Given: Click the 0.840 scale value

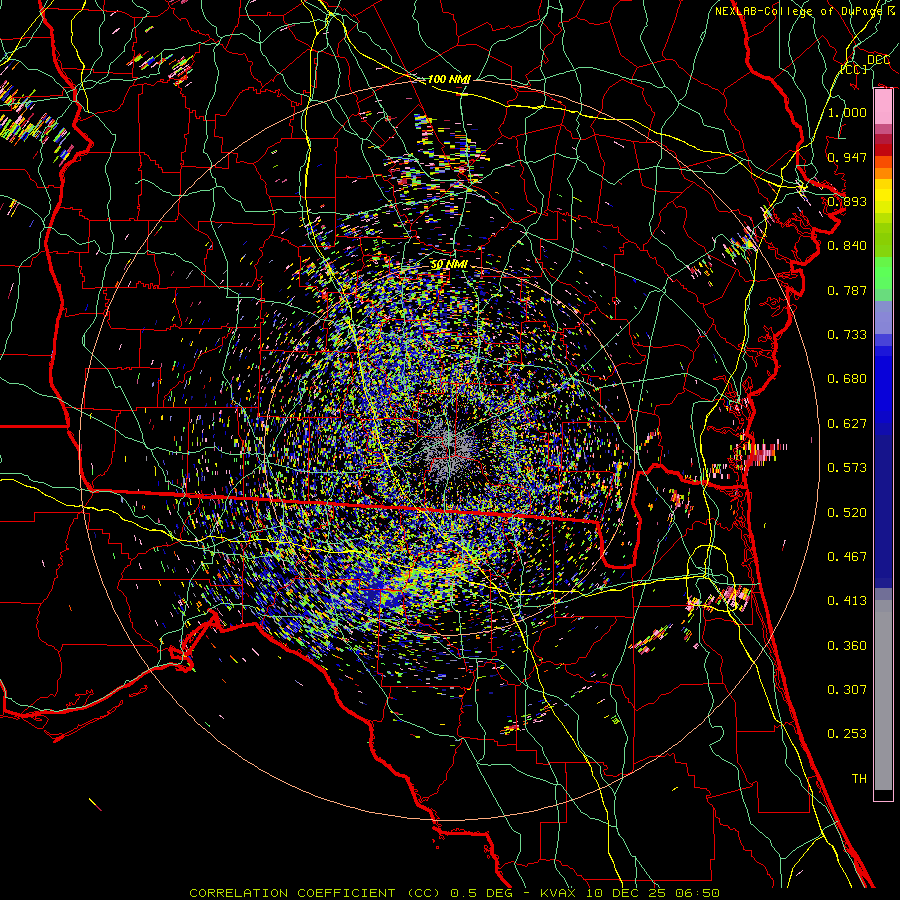Looking at the screenshot, I should pos(847,246).
